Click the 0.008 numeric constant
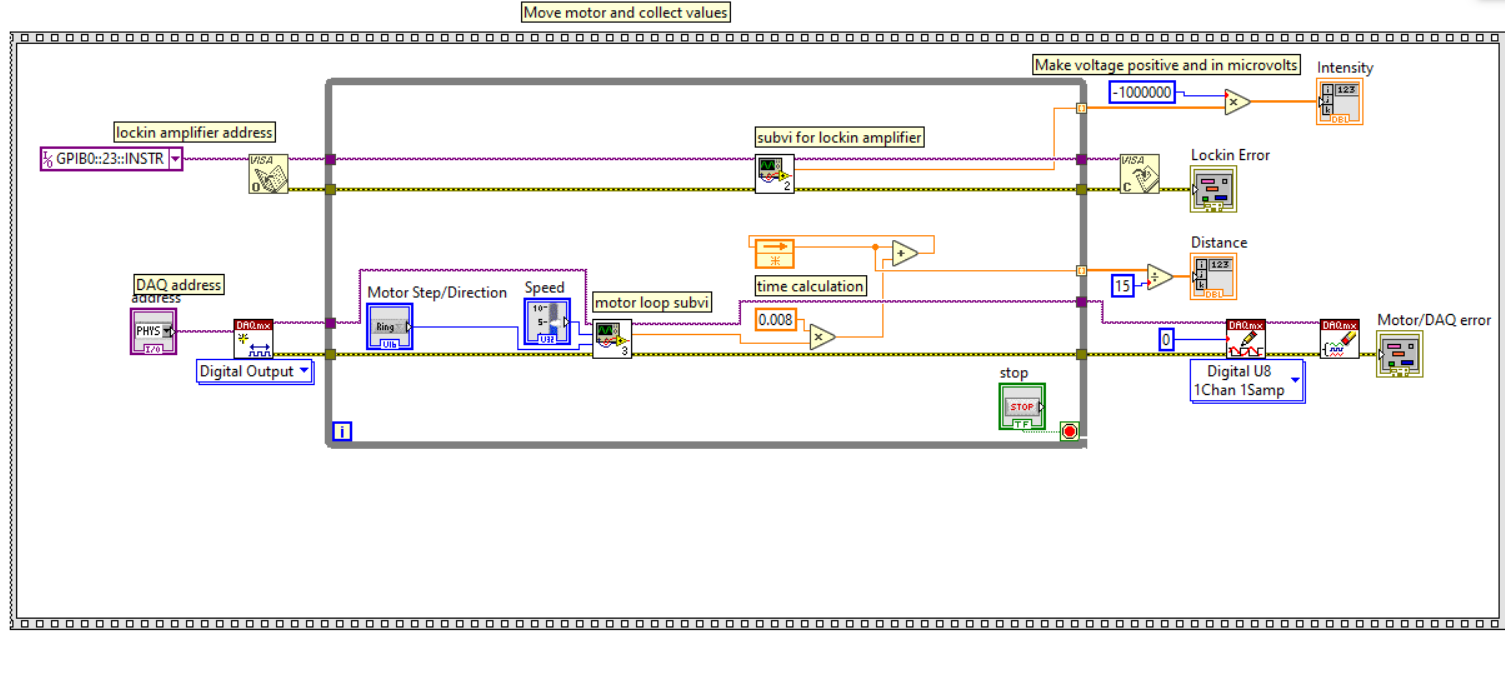 pyautogui.click(x=775, y=320)
